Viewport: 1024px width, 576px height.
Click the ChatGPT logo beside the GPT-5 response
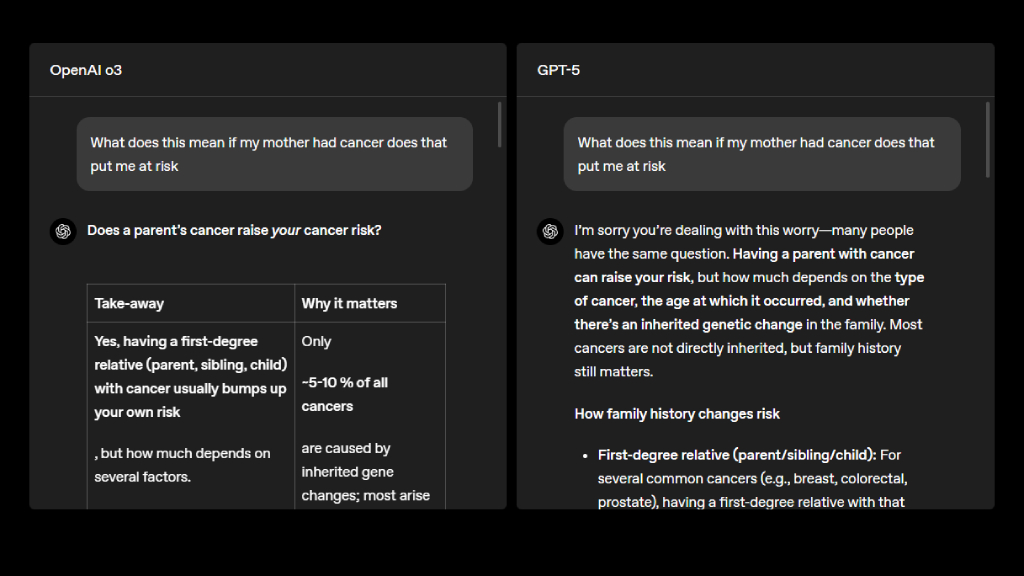coord(549,231)
